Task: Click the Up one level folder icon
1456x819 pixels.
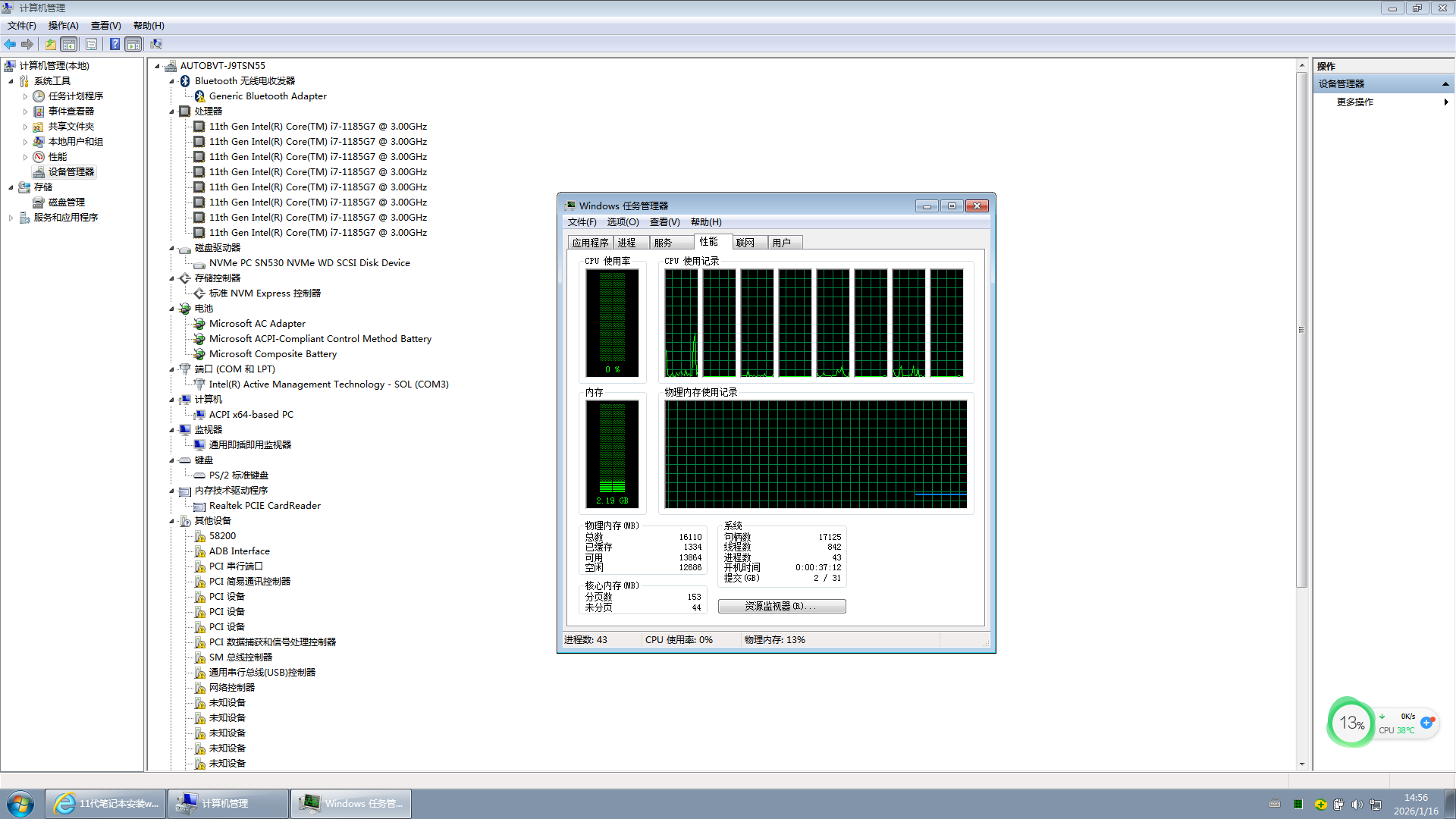Action: (50, 44)
